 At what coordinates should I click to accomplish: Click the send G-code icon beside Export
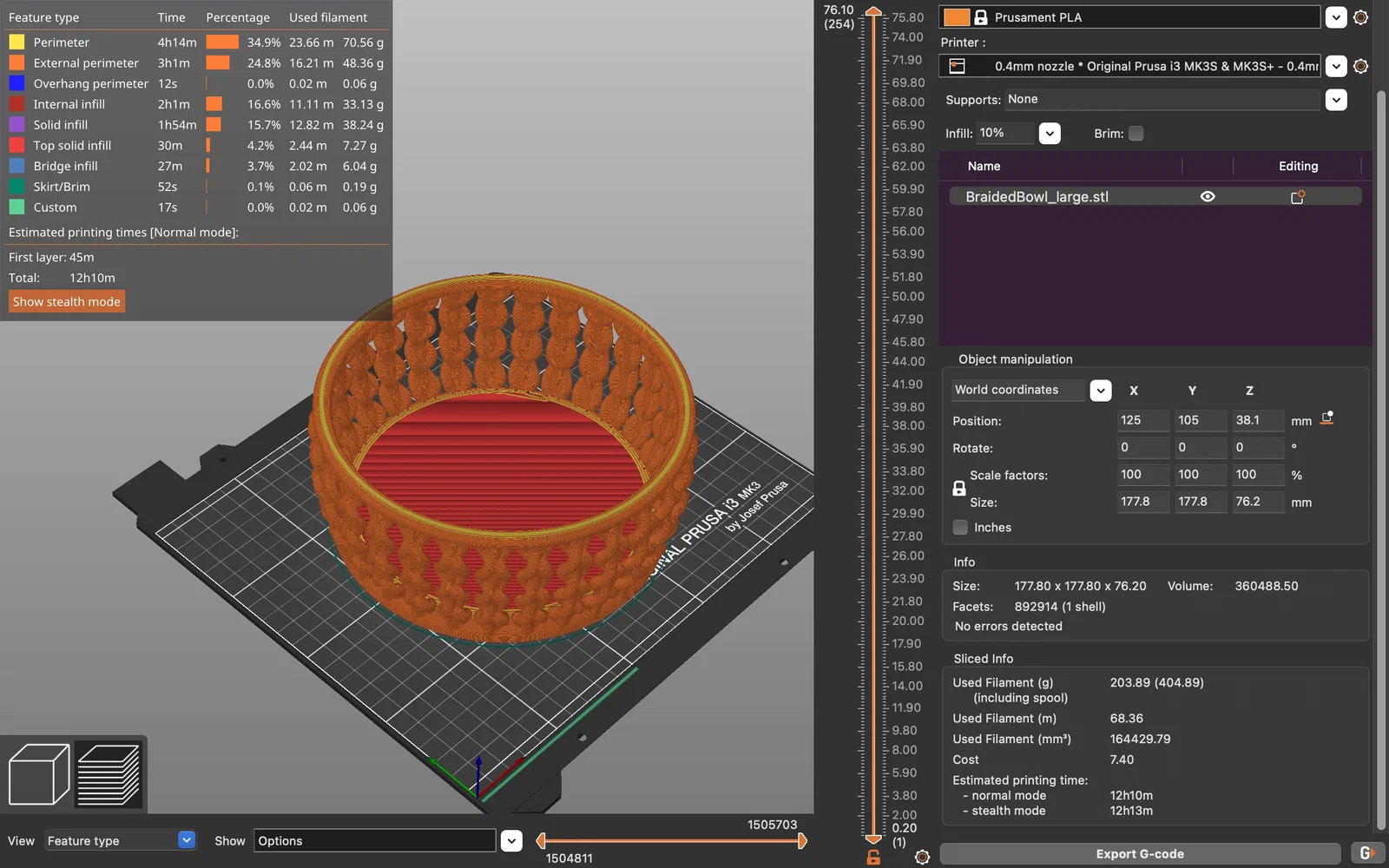[x=1367, y=853]
